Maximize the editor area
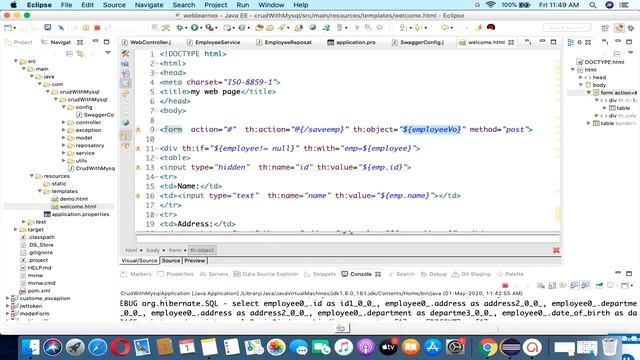Image resolution: width=640 pixels, height=360 pixels. [x=553, y=42]
